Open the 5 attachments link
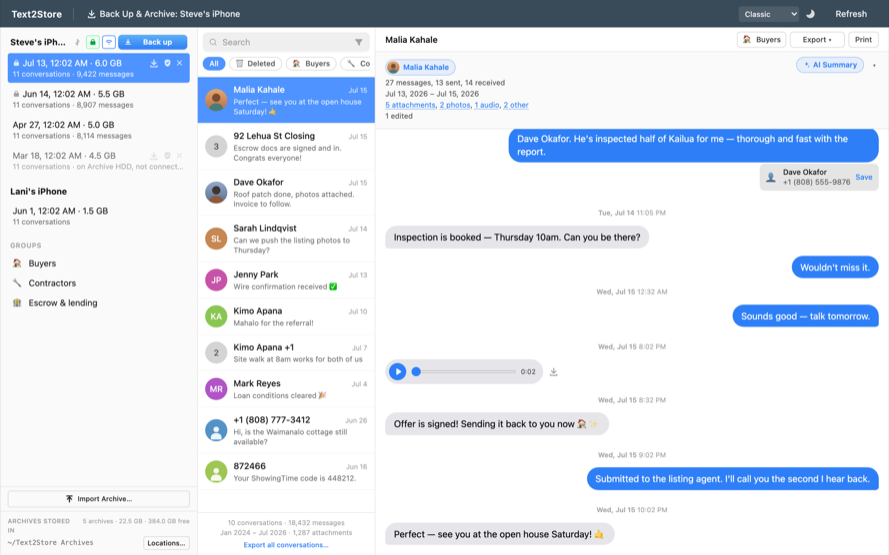 (x=410, y=105)
